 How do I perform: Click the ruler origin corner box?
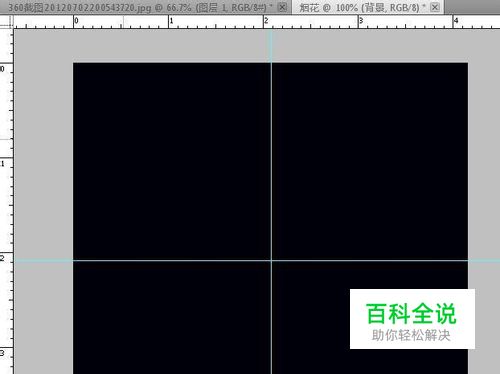click(6, 21)
